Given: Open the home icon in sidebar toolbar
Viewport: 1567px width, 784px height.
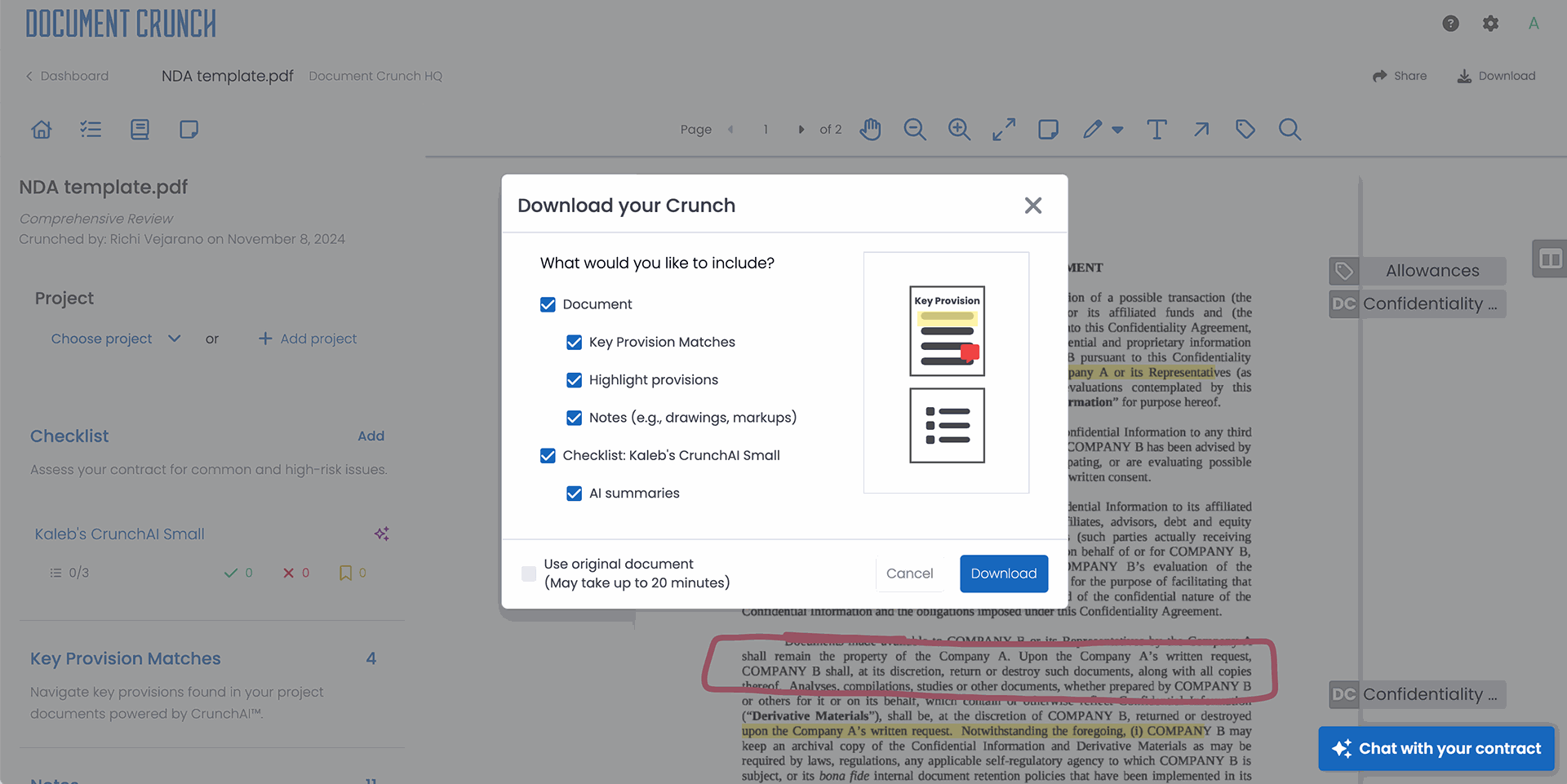Looking at the screenshot, I should [42, 129].
